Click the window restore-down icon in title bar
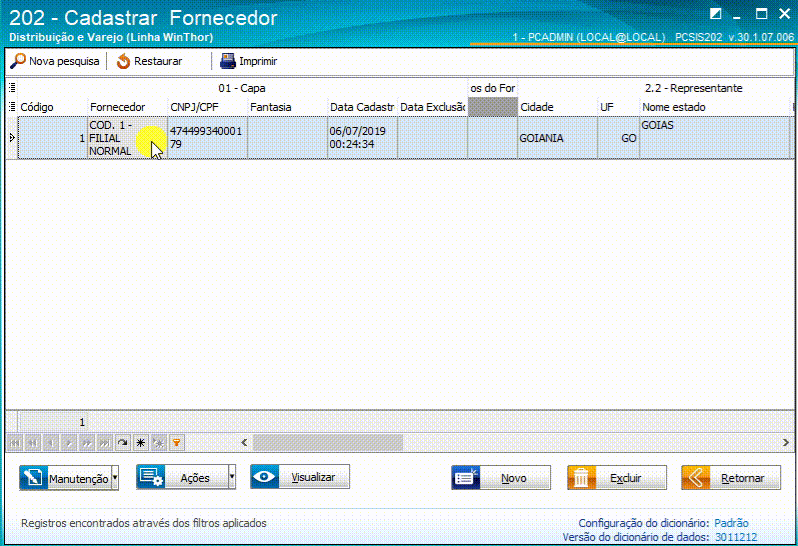 tap(716, 14)
